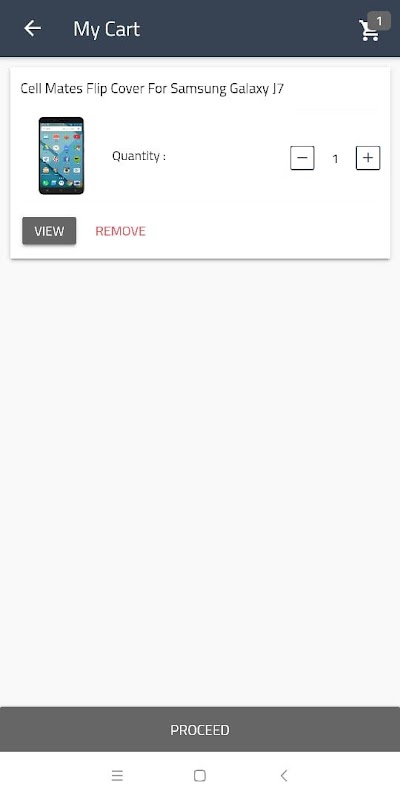Select the Cell Mates Flip Cover title
Screen dimensions: 400x800
click(152, 89)
